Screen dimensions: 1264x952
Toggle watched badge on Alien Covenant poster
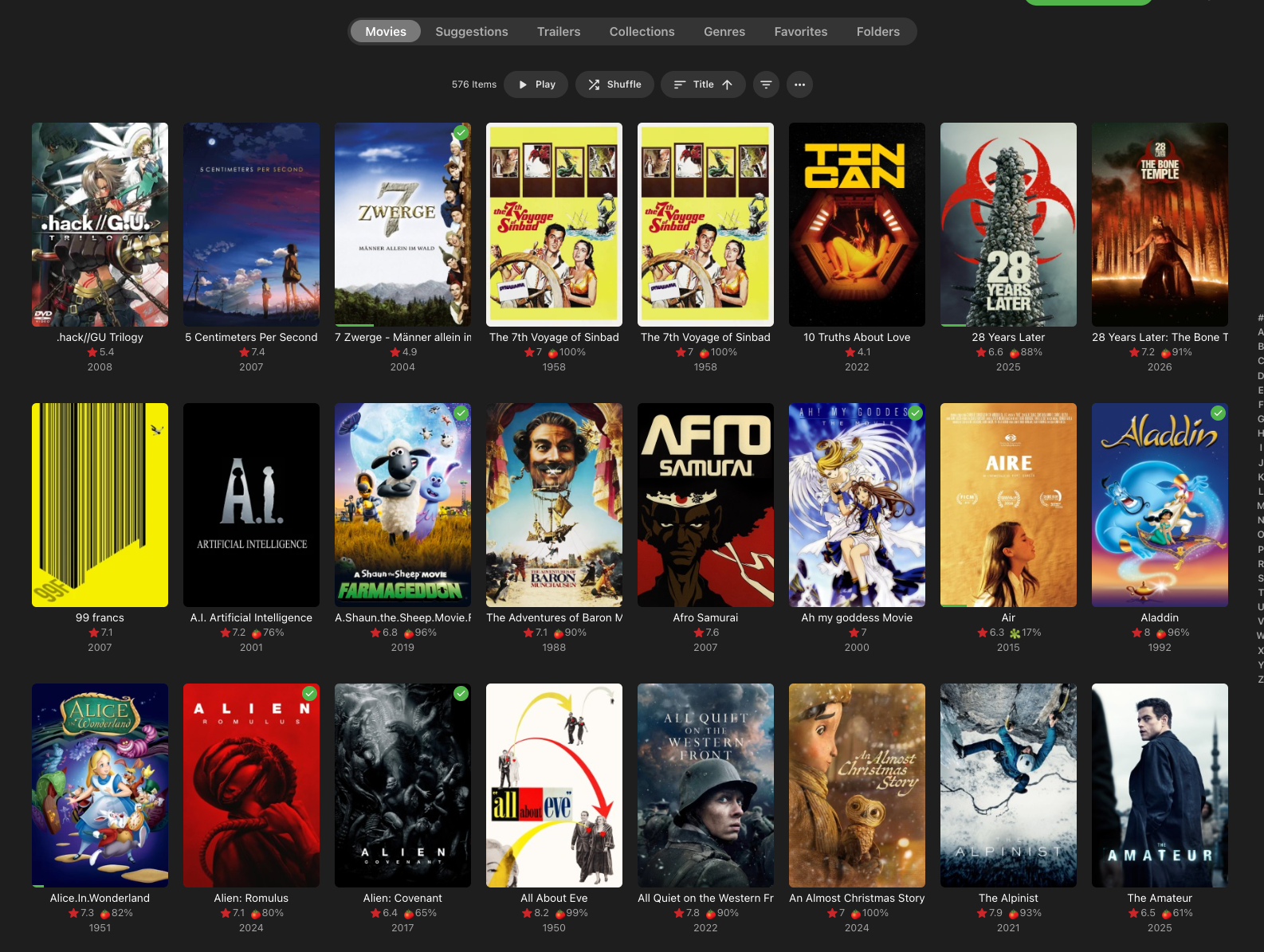[461, 694]
